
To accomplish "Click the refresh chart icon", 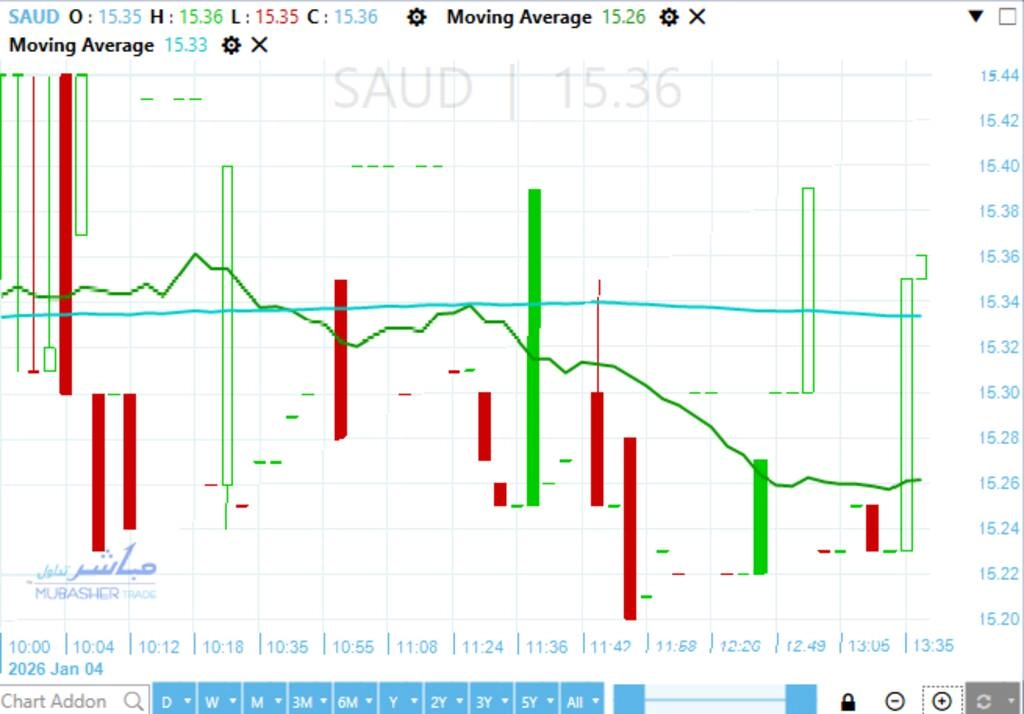I will point(985,701).
